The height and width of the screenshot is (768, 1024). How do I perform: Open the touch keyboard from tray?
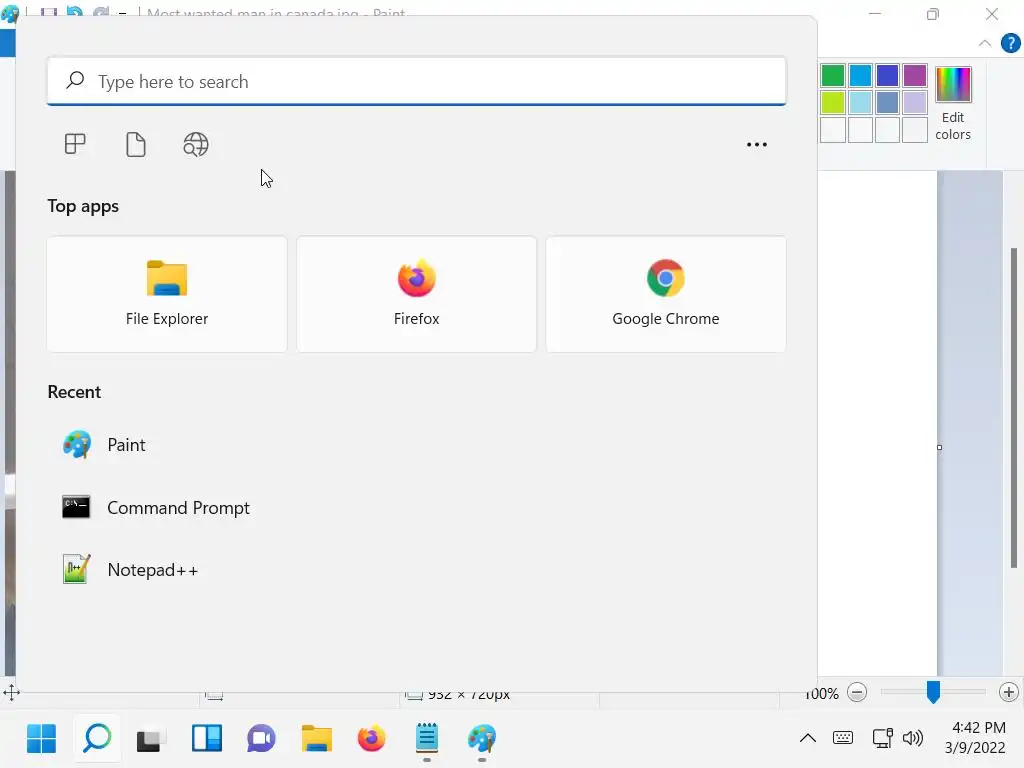(842, 739)
